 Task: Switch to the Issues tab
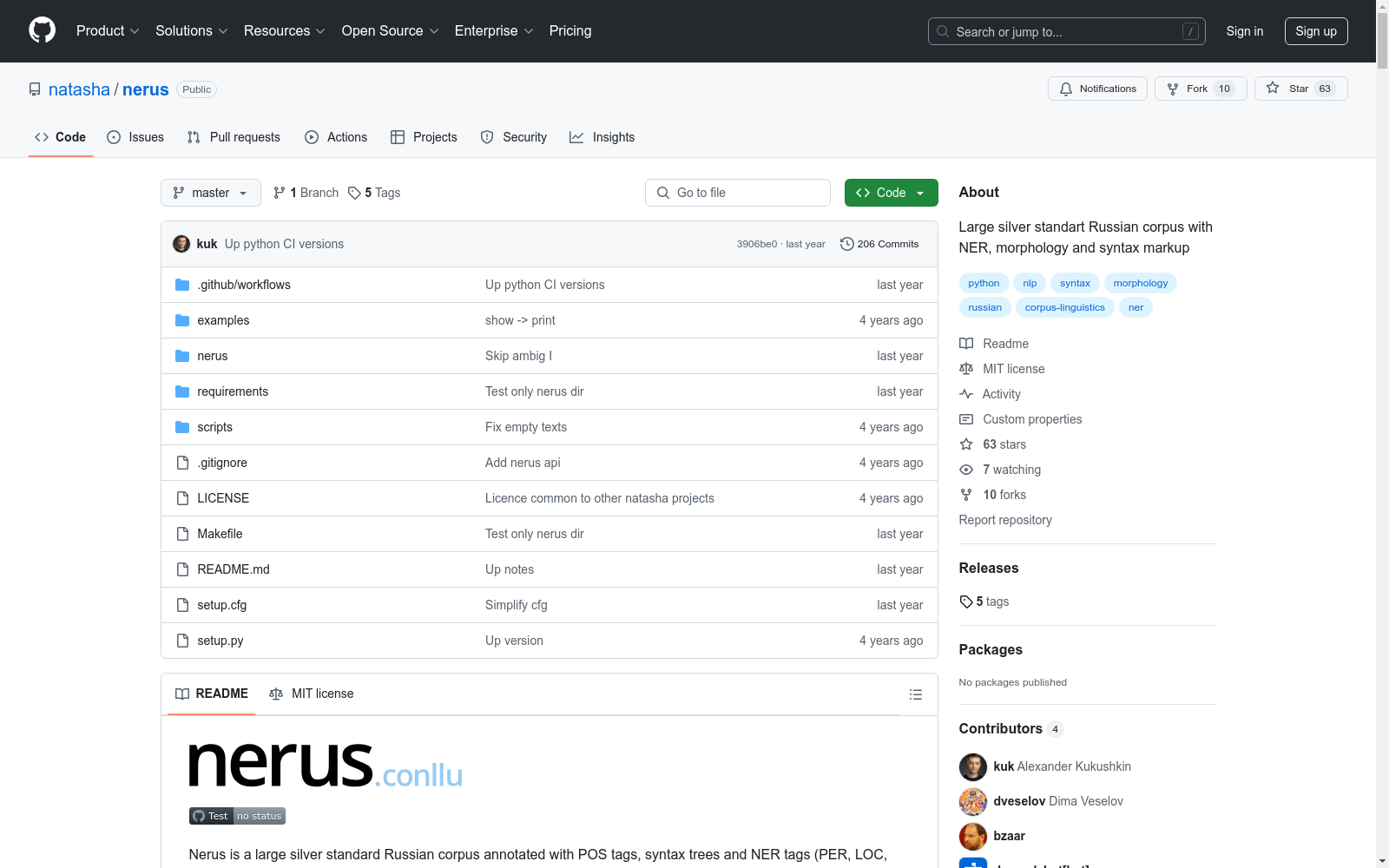coord(135,137)
